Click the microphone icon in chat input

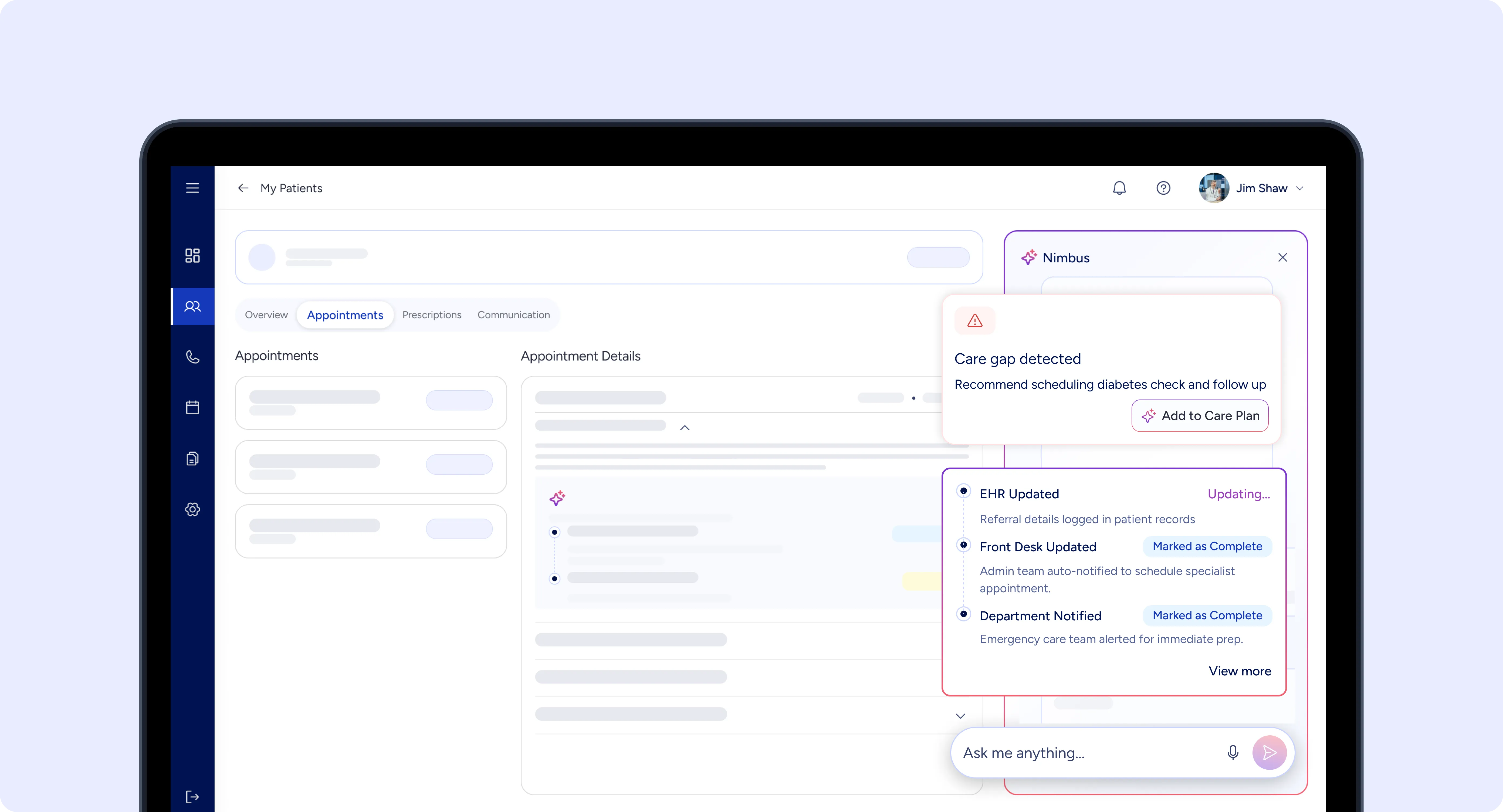1232,753
